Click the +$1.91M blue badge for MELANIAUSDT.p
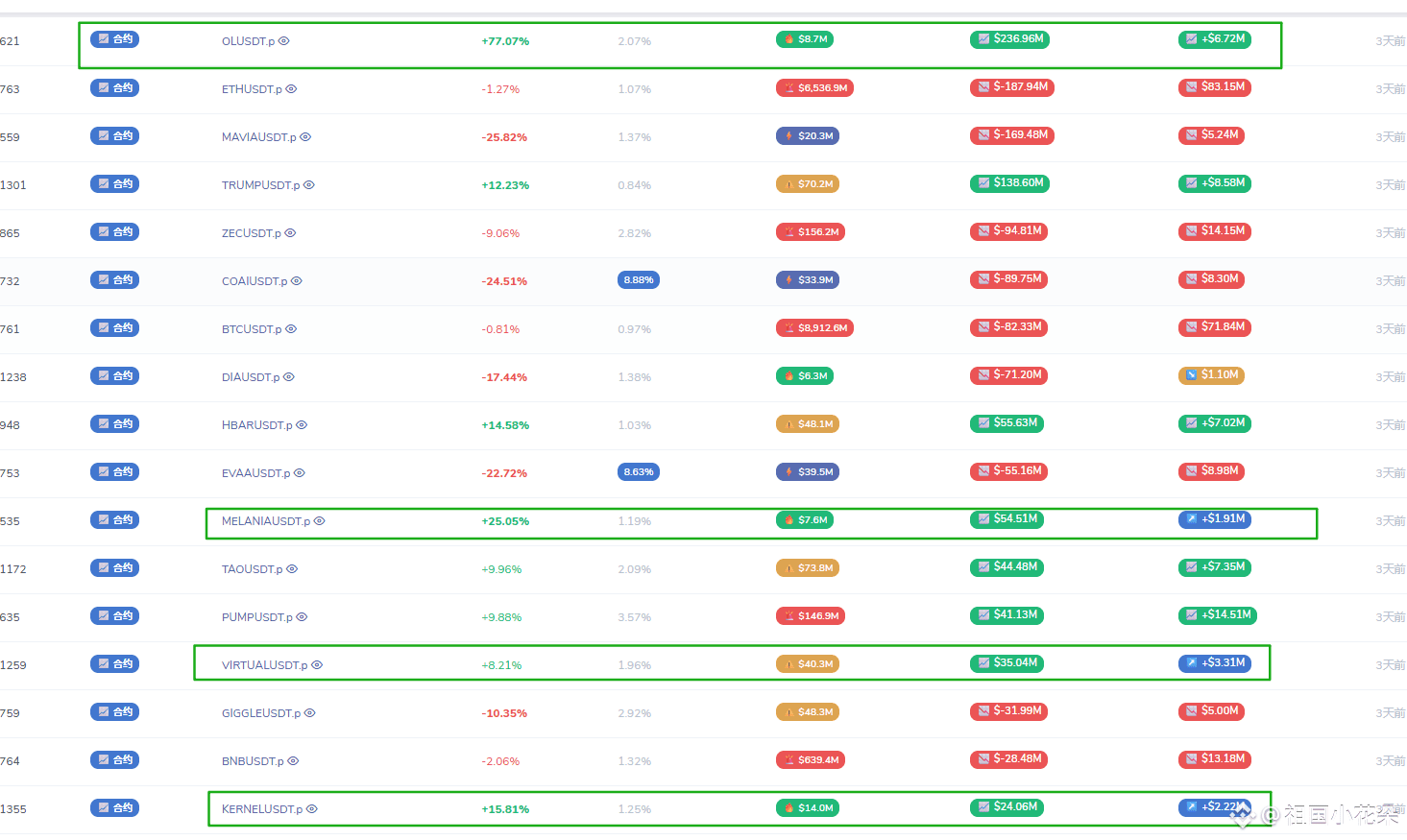The image size is (1407, 840). coord(1215,519)
